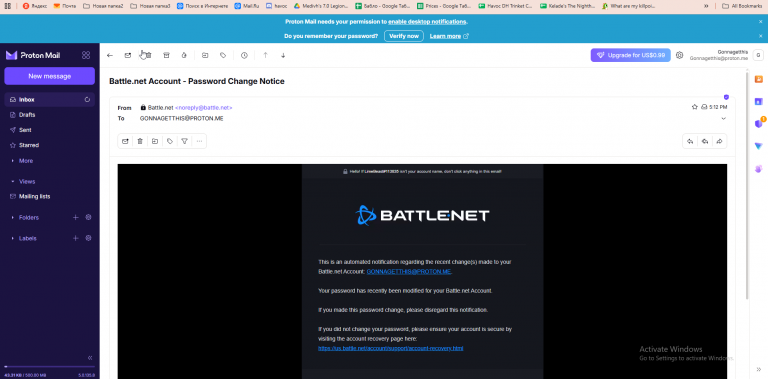The image size is (768, 379).
Task: Open the account-recovery.html link in the email
Action: [390, 348]
